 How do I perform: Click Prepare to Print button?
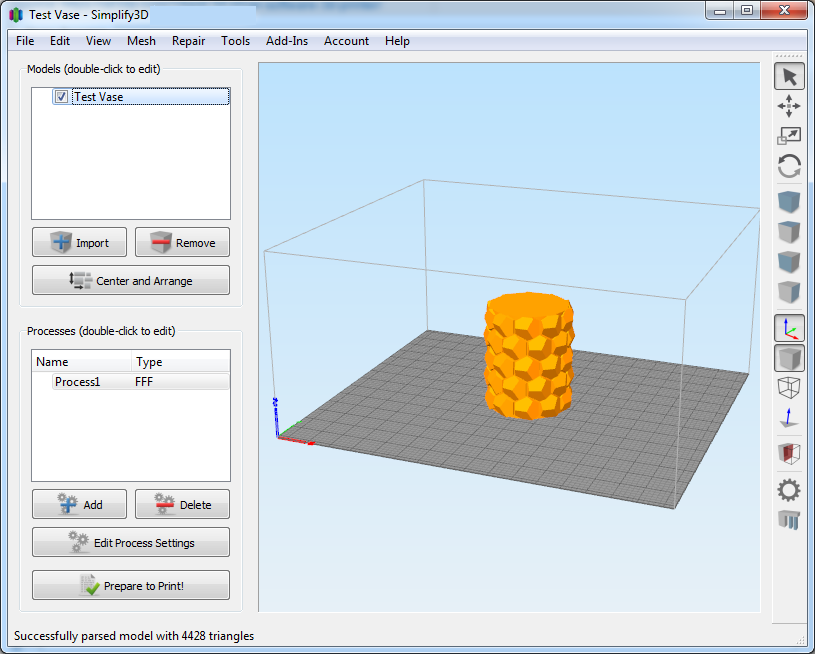pos(131,585)
